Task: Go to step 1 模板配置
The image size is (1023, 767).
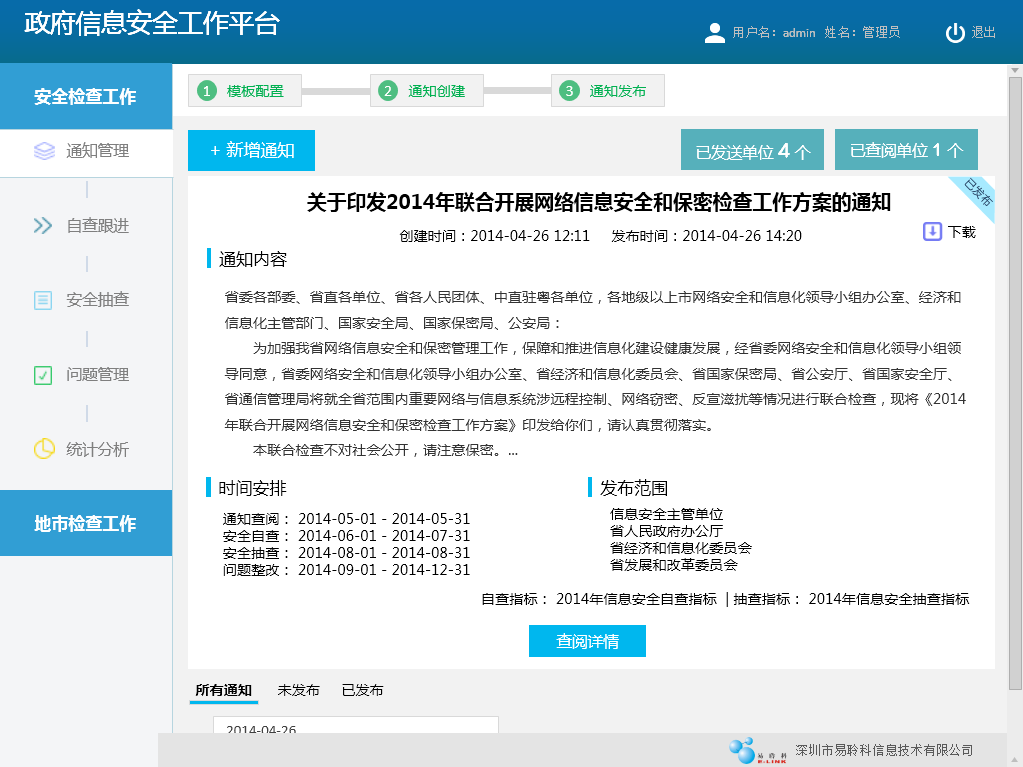Action: click(x=245, y=91)
